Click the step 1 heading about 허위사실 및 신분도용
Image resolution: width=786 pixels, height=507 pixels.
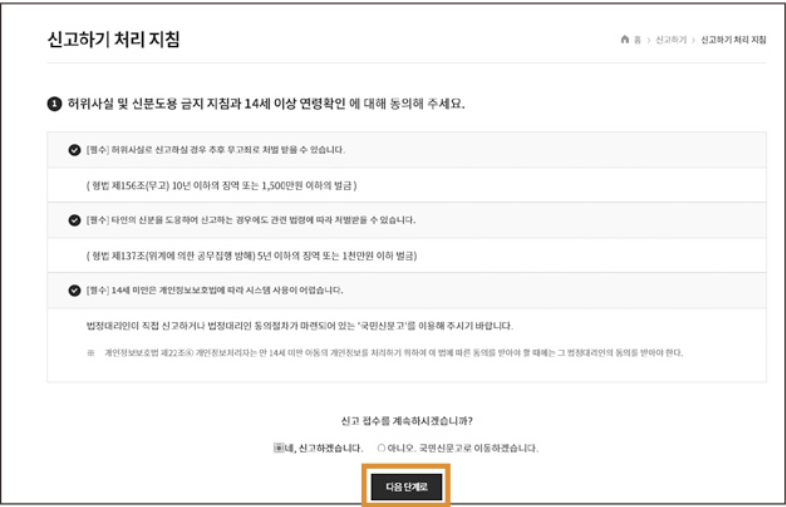coord(256,104)
